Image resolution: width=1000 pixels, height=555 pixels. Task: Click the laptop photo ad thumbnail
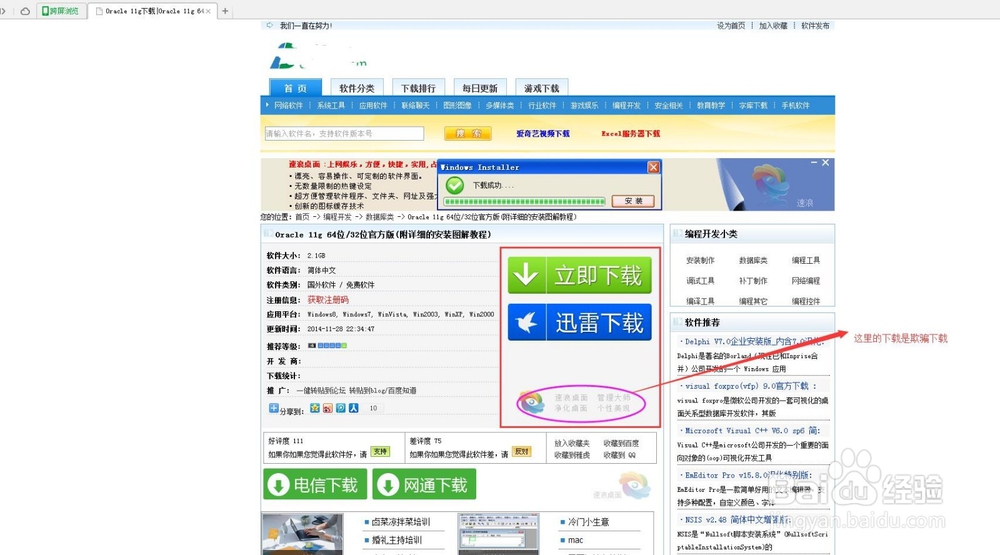(302, 534)
